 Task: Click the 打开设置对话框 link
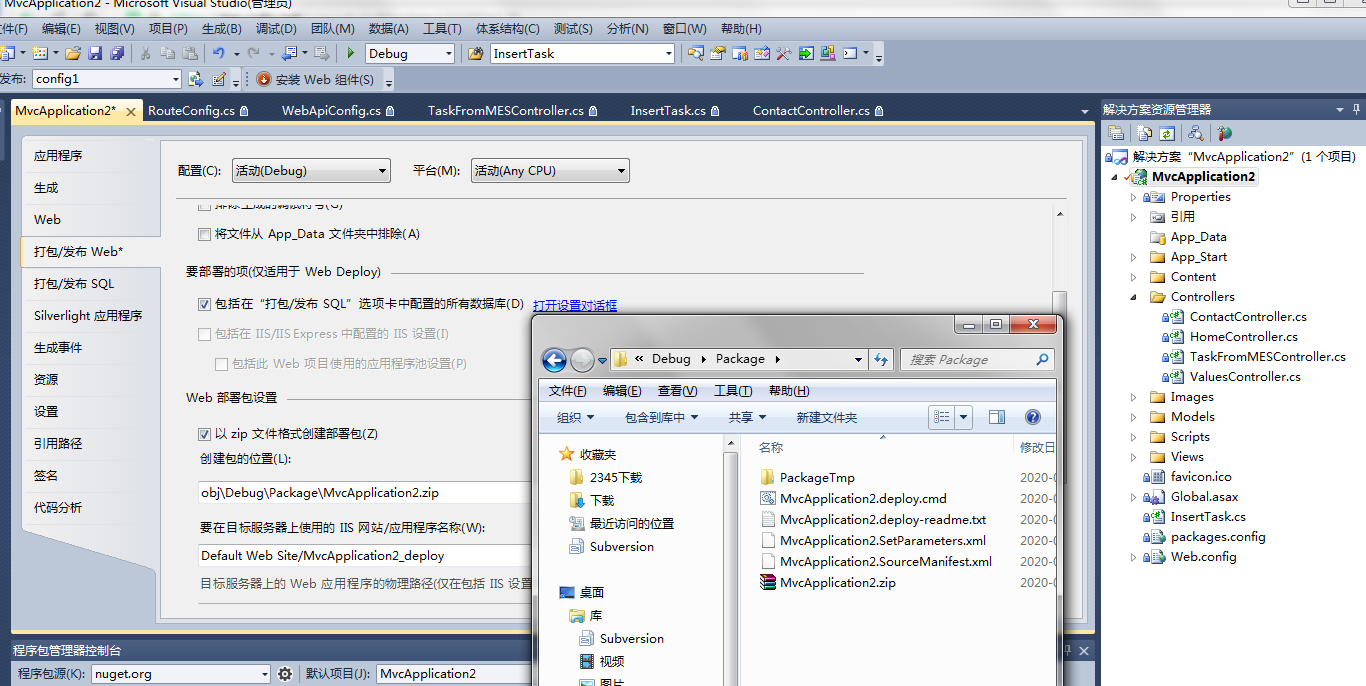[575, 306]
